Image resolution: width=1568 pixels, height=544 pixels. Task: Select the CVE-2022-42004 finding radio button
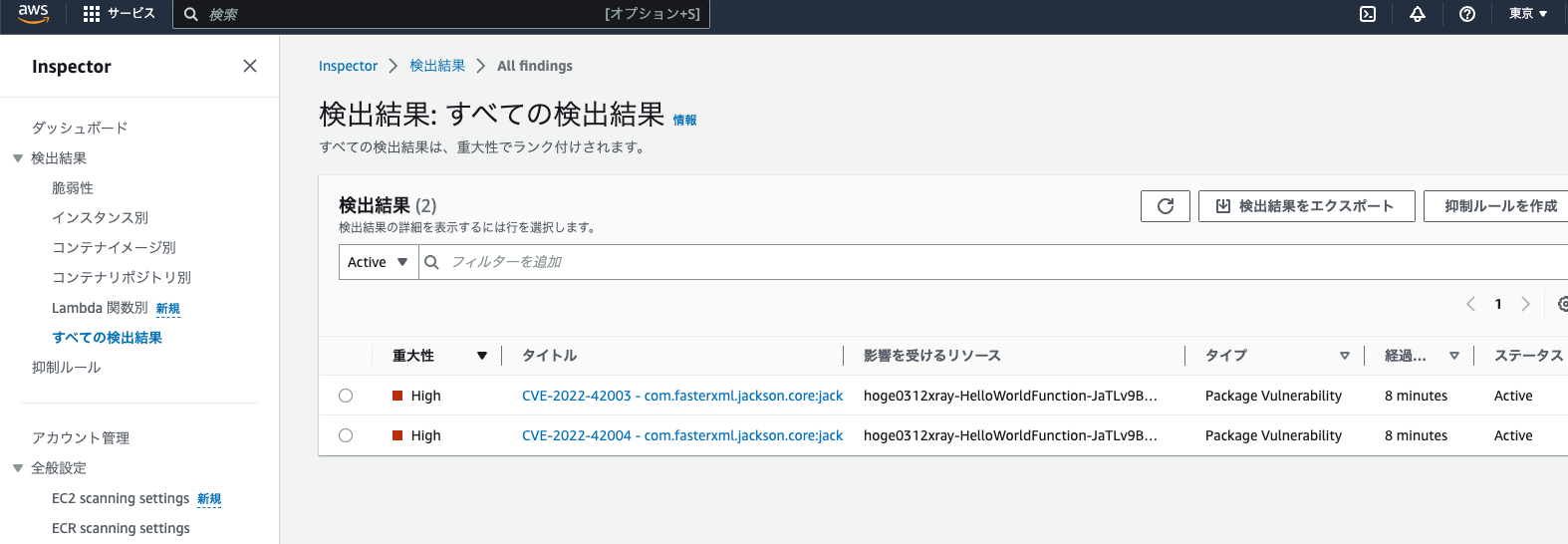[x=346, y=435]
